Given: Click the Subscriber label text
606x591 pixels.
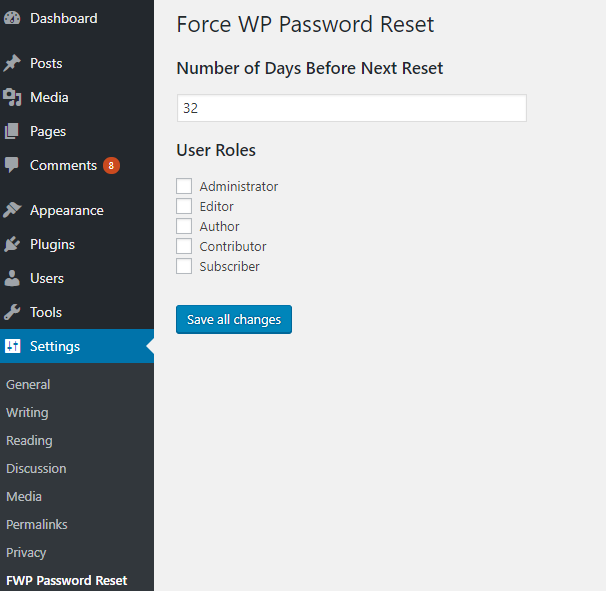Looking at the screenshot, I should point(230,266).
